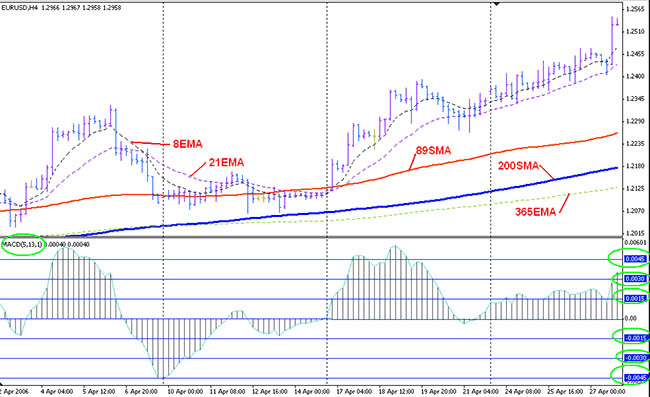Click the 6 Apr 20:00 time label
The height and width of the screenshot is (397, 650).
click(141, 391)
